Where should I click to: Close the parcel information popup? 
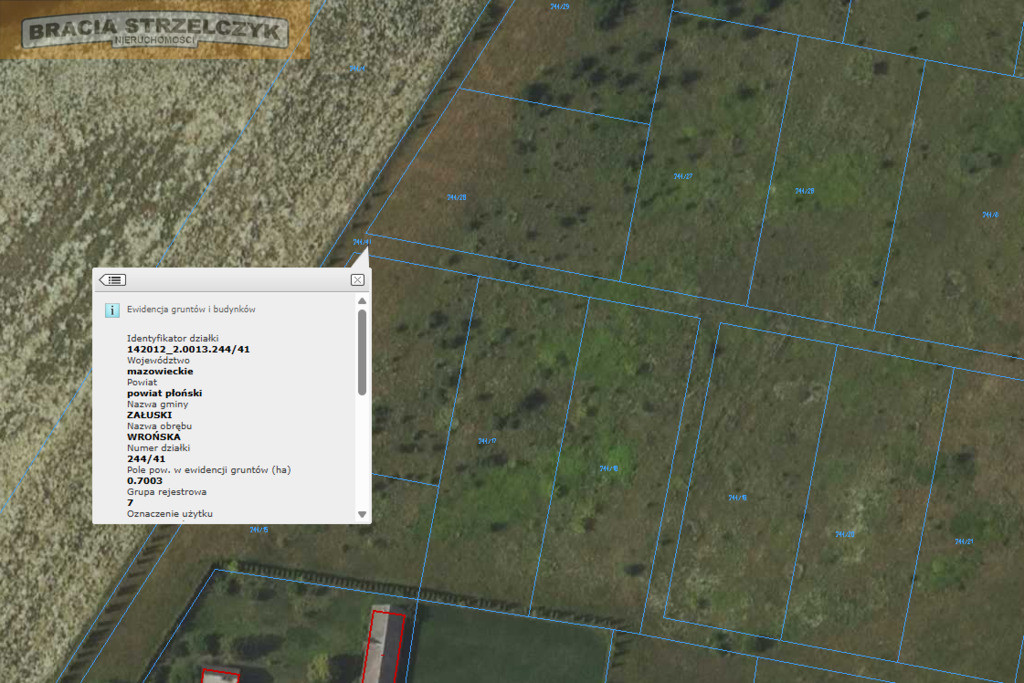(x=357, y=280)
